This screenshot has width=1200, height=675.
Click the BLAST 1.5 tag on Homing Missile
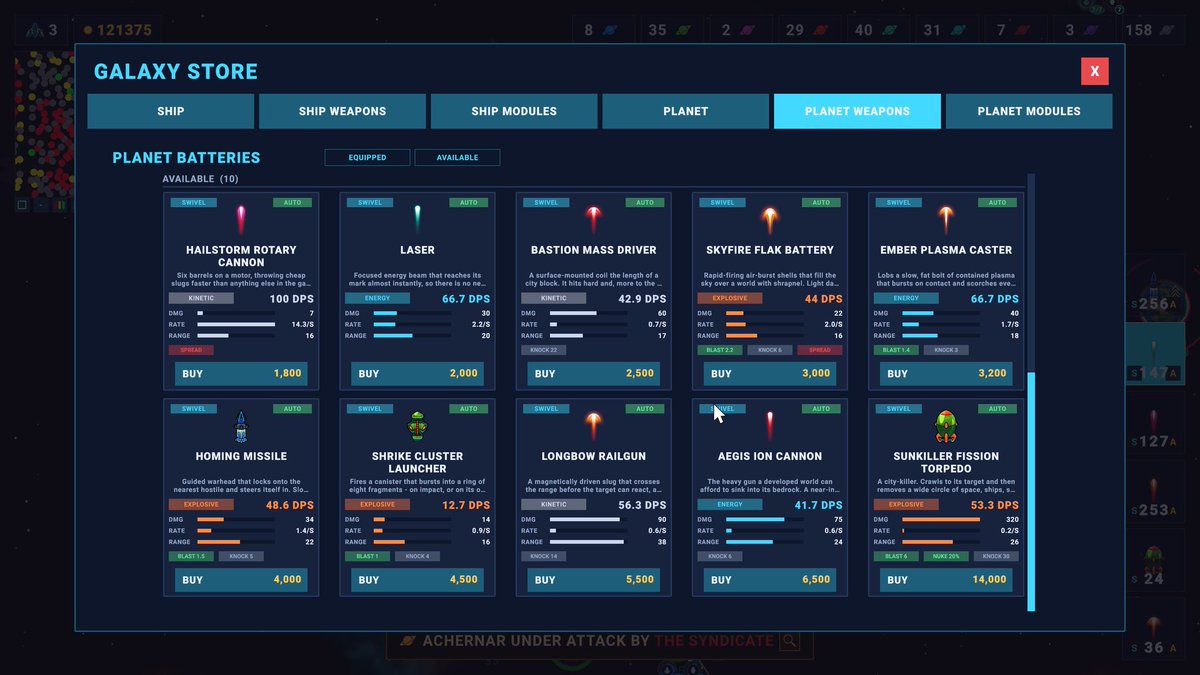tap(191, 556)
